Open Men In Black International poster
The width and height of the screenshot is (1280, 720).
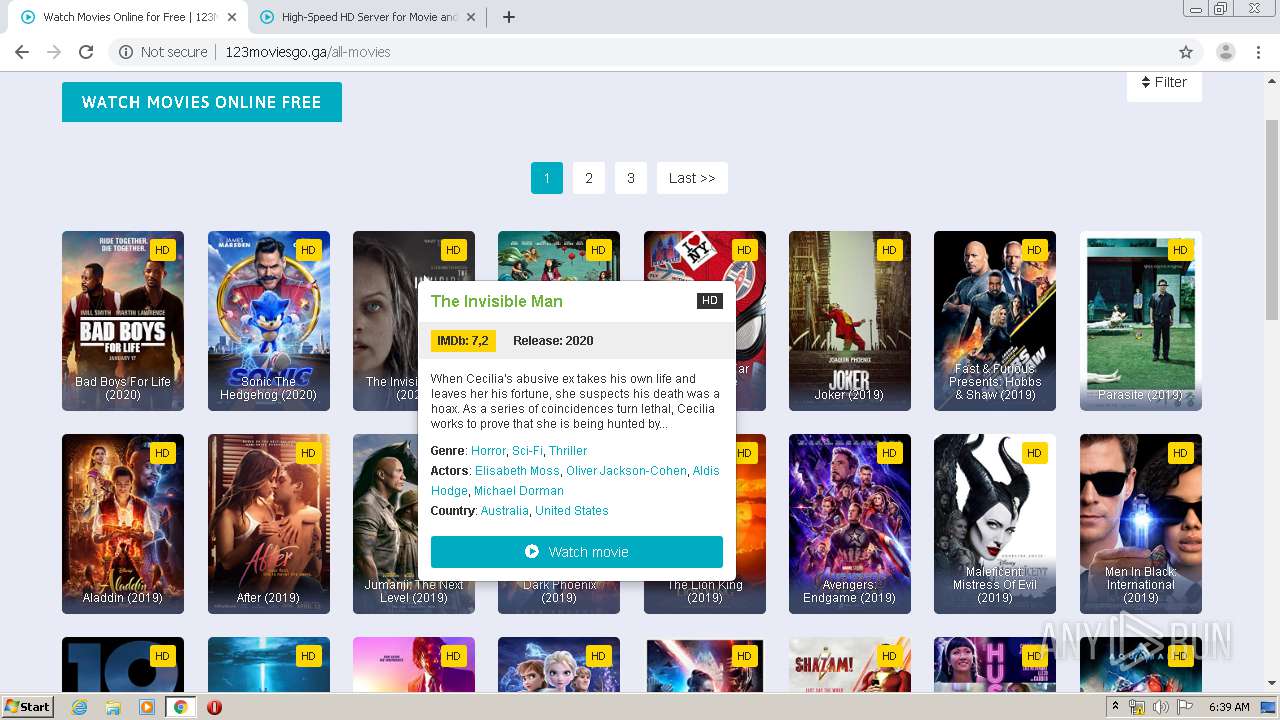pyautogui.click(x=1141, y=524)
